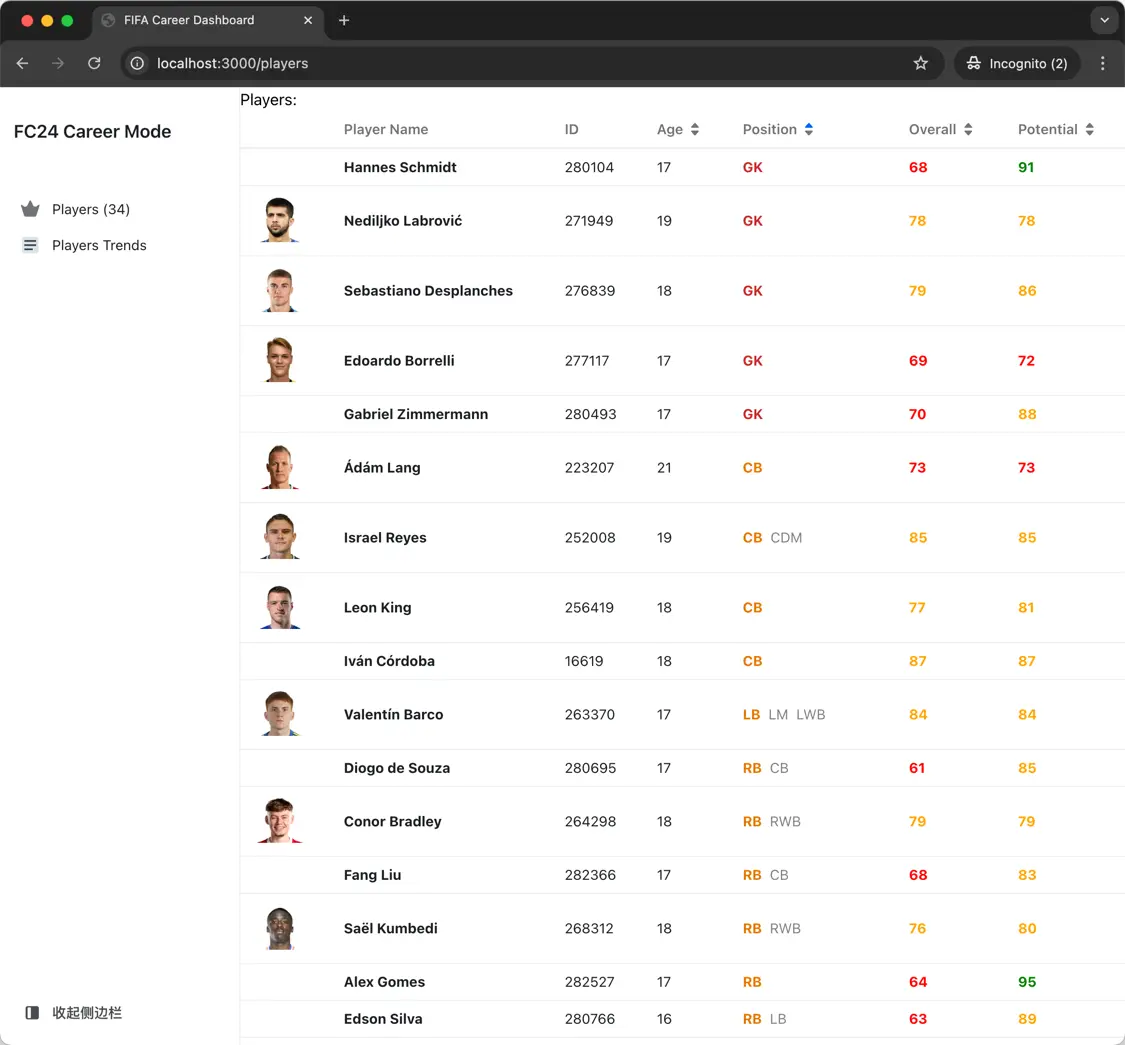This screenshot has height=1045, width=1125.
Task: Click Nediljko Labrović's face photo
Action: 280,220
